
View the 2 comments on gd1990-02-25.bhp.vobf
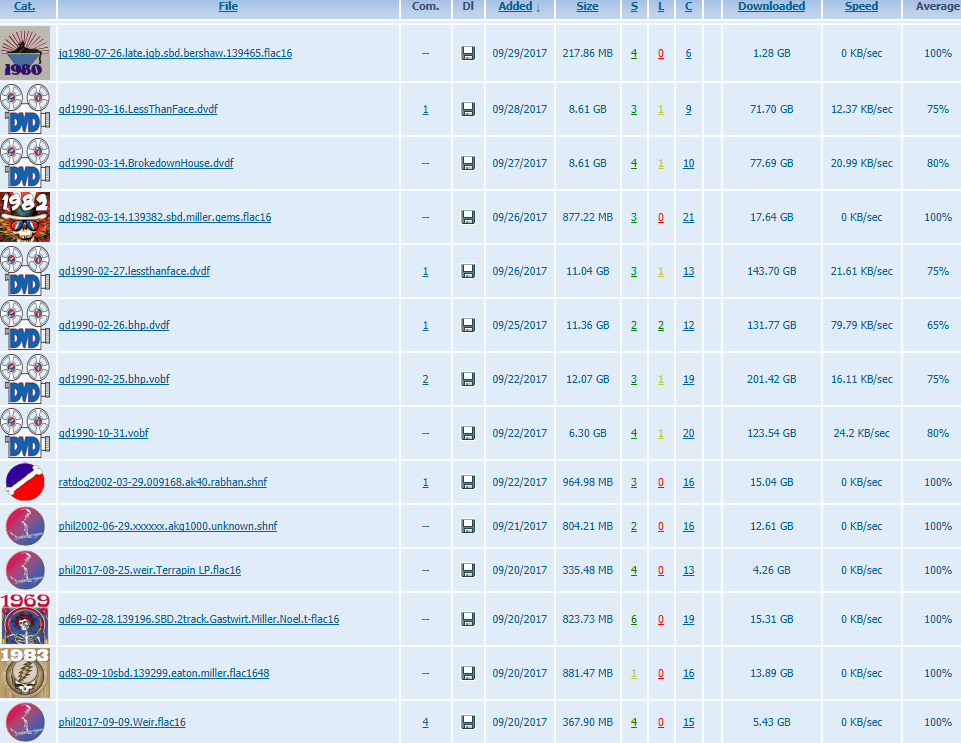(x=425, y=379)
